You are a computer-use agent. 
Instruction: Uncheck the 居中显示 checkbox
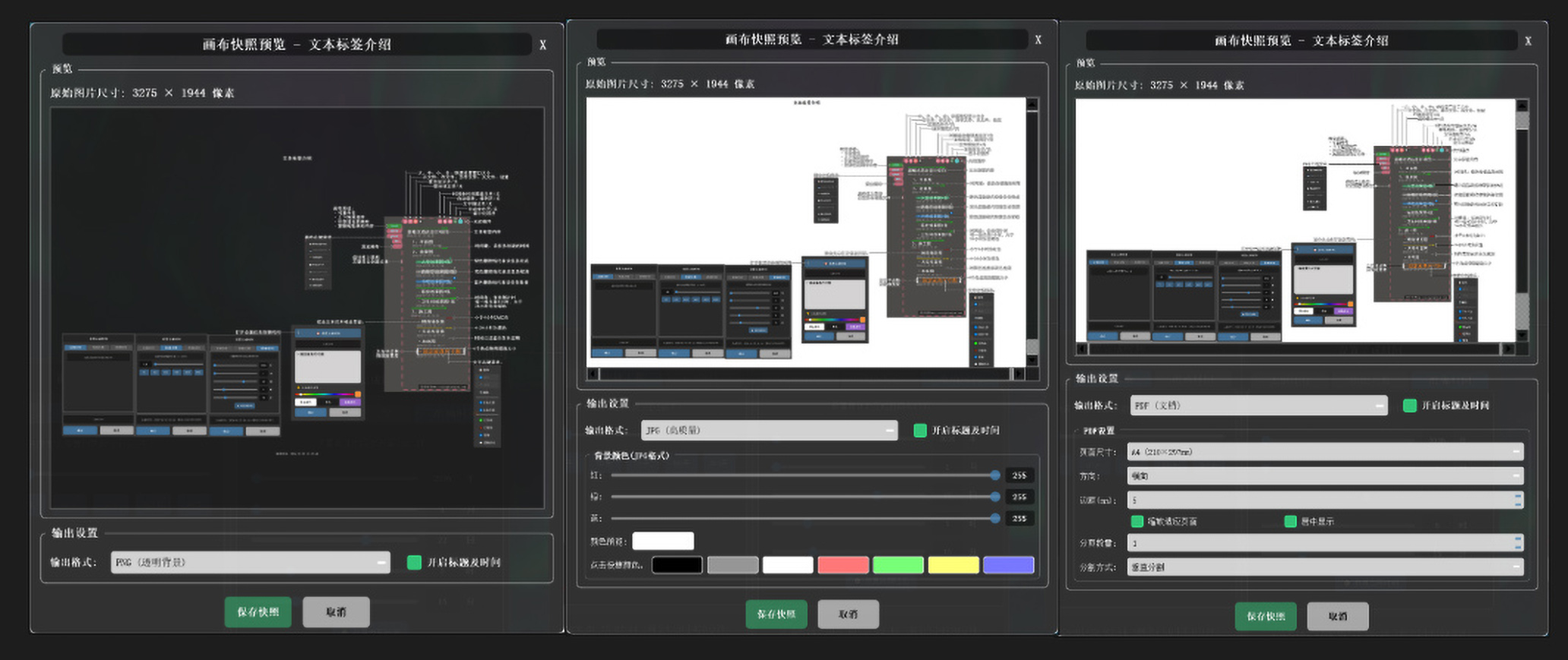[x=1290, y=522]
